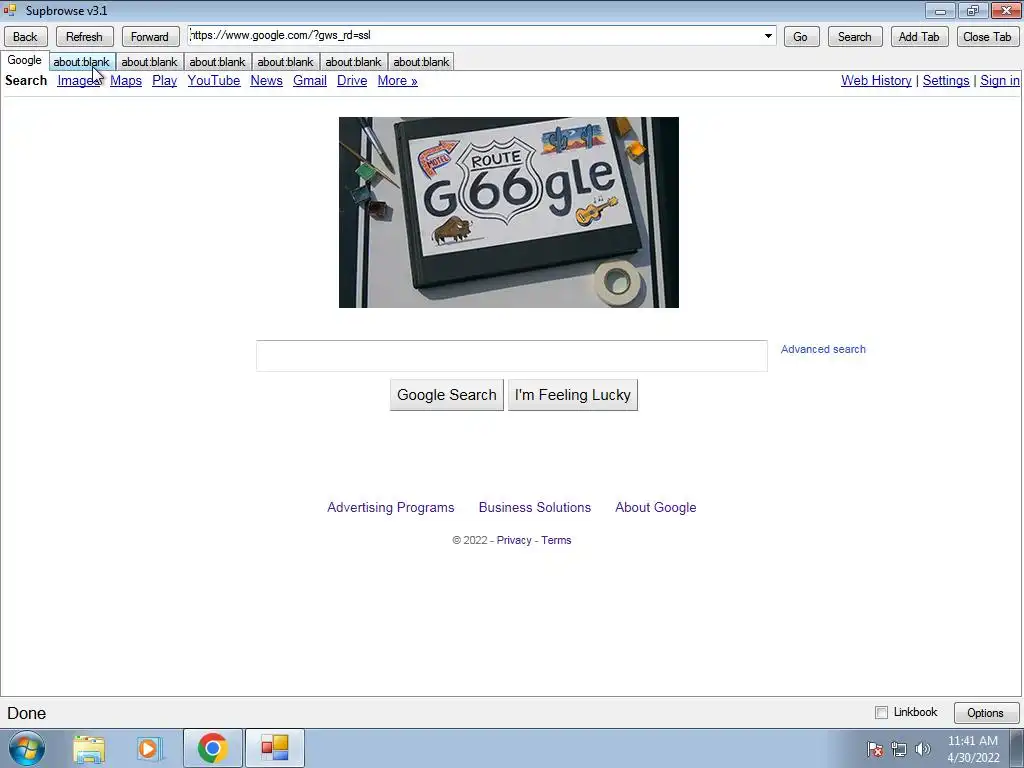Select the first about:blank tab
Image resolution: width=1024 pixels, height=768 pixels.
(82, 62)
